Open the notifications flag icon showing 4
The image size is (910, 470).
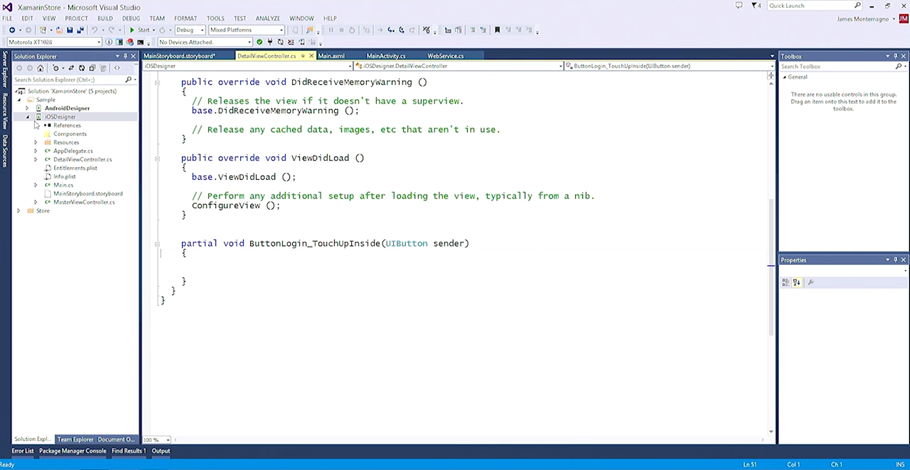coord(756,5)
